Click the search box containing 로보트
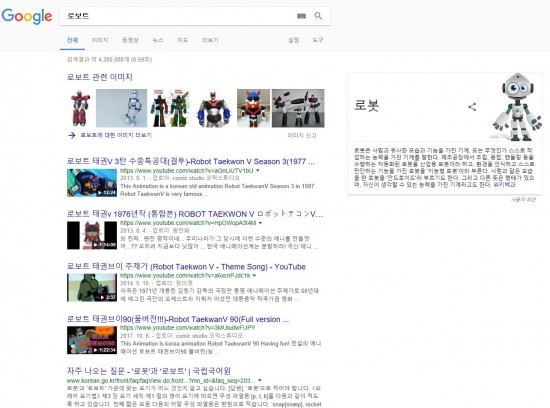 [195, 16]
